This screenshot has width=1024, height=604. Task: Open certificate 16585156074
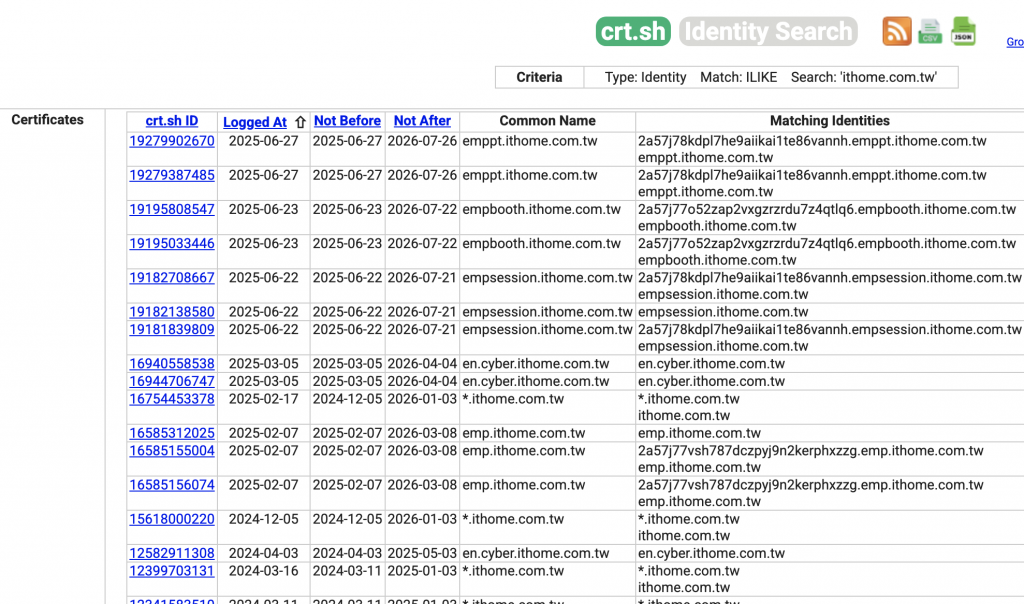(172, 485)
